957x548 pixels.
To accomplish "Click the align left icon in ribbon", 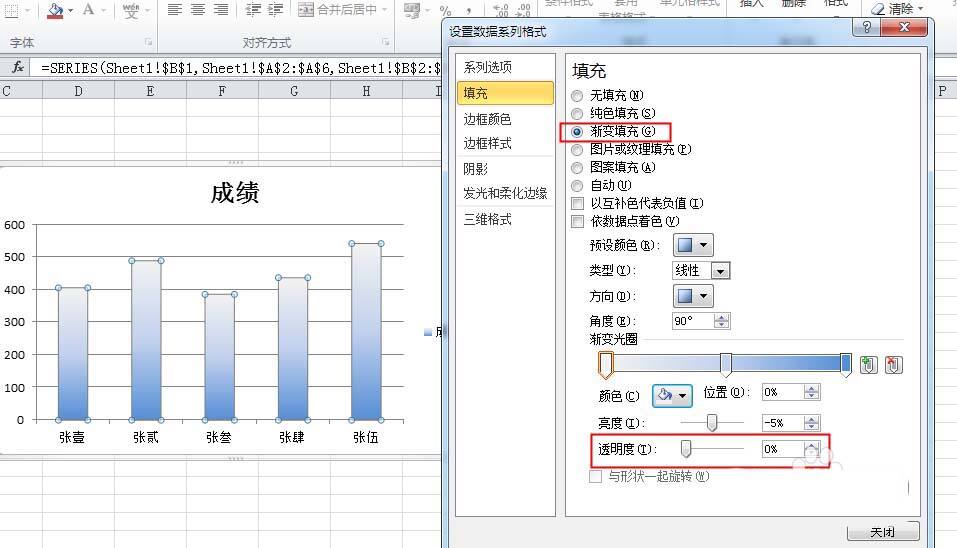I will coord(175,10).
